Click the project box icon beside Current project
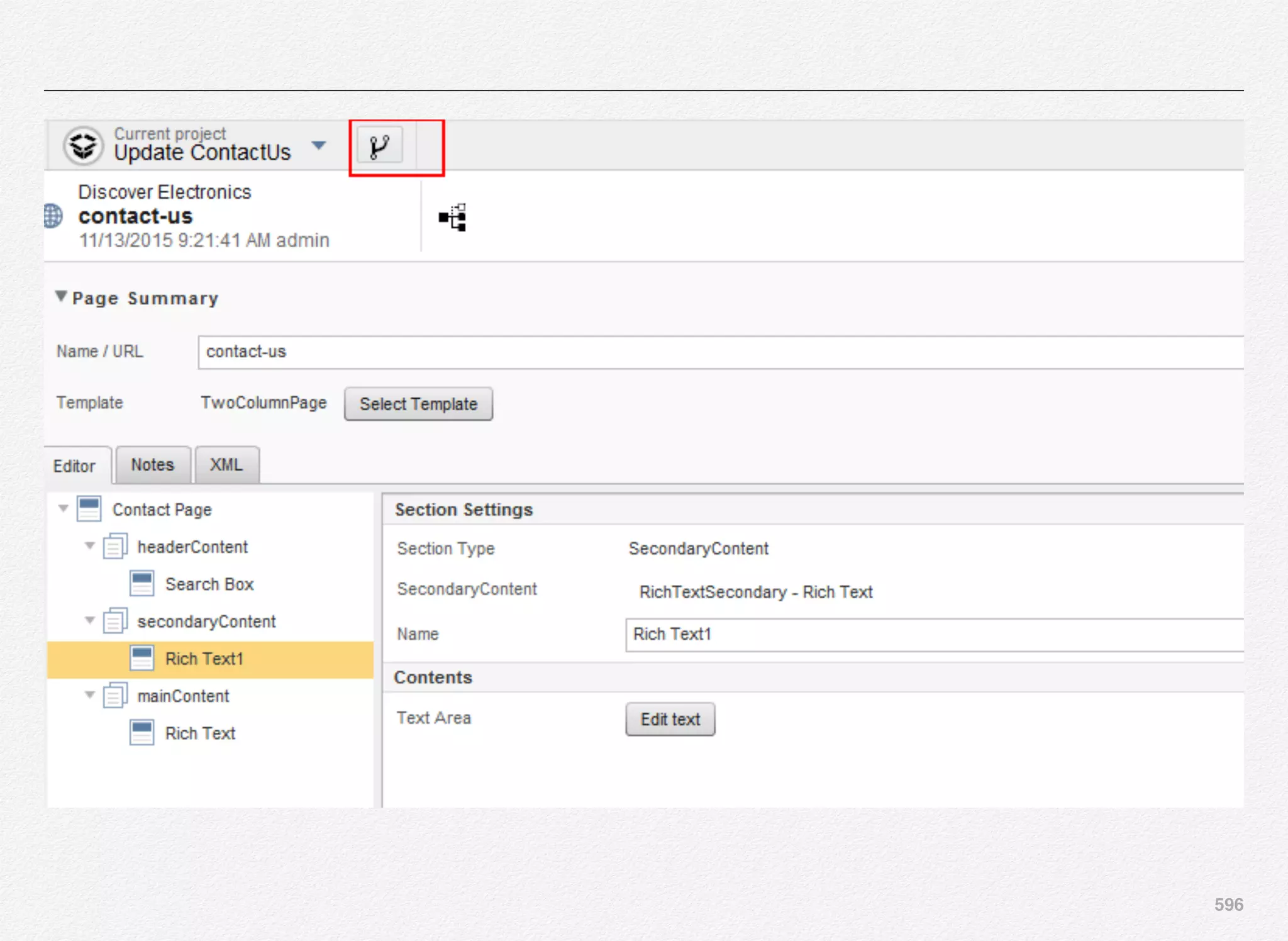Viewport: 1288px width, 941px height. 83,146
